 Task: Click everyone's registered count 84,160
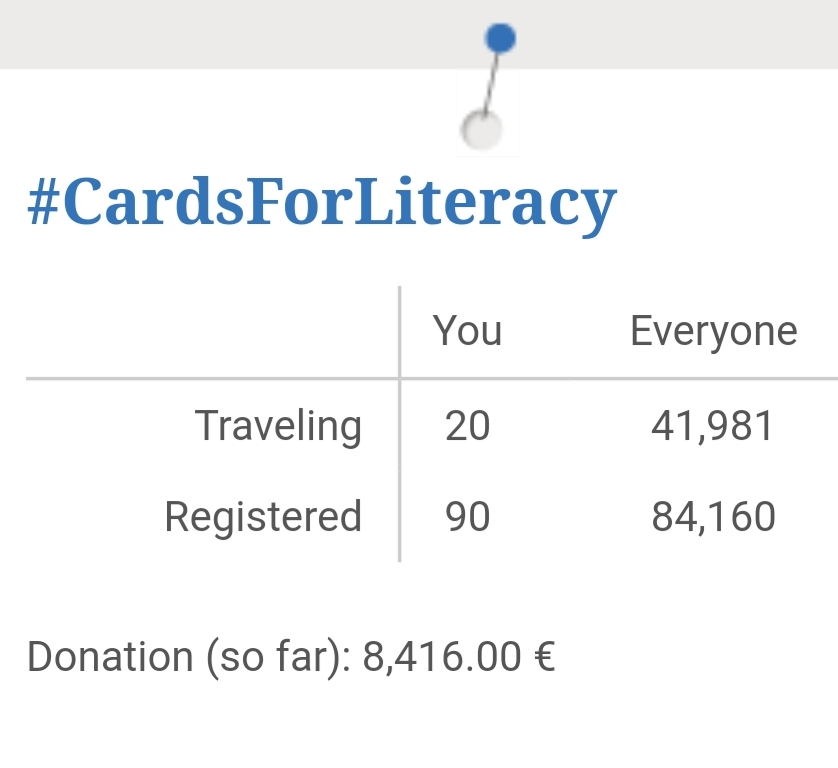(713, 517)
